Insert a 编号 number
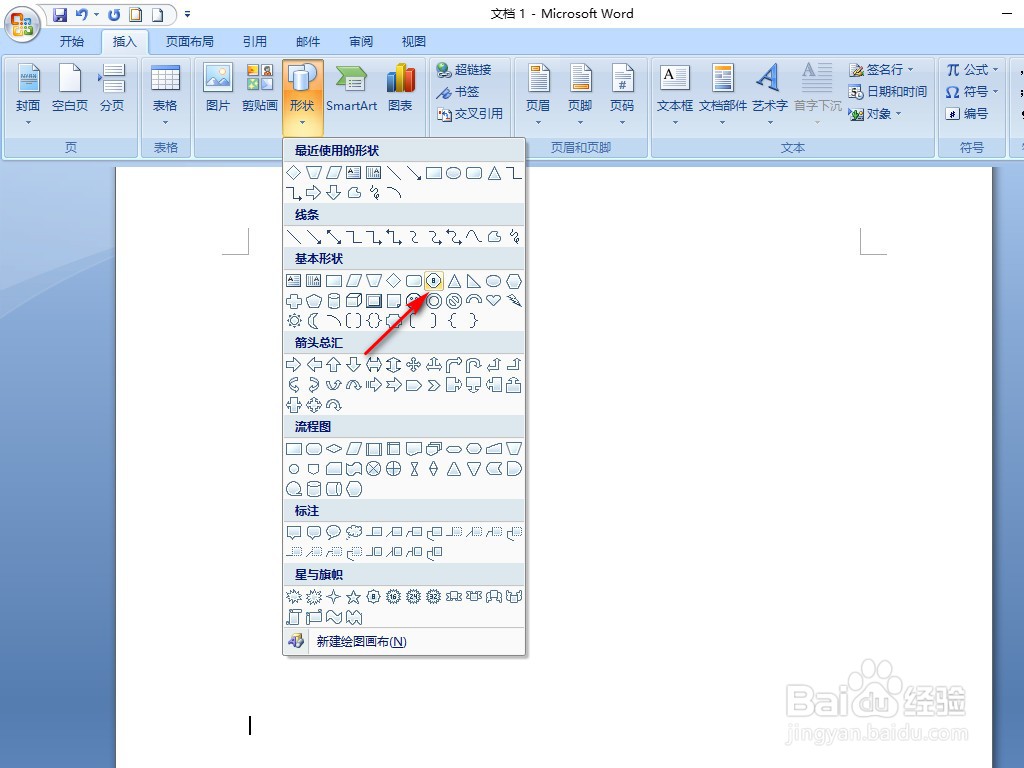This screenshot has height=768, width=1024. pos(967,114)
